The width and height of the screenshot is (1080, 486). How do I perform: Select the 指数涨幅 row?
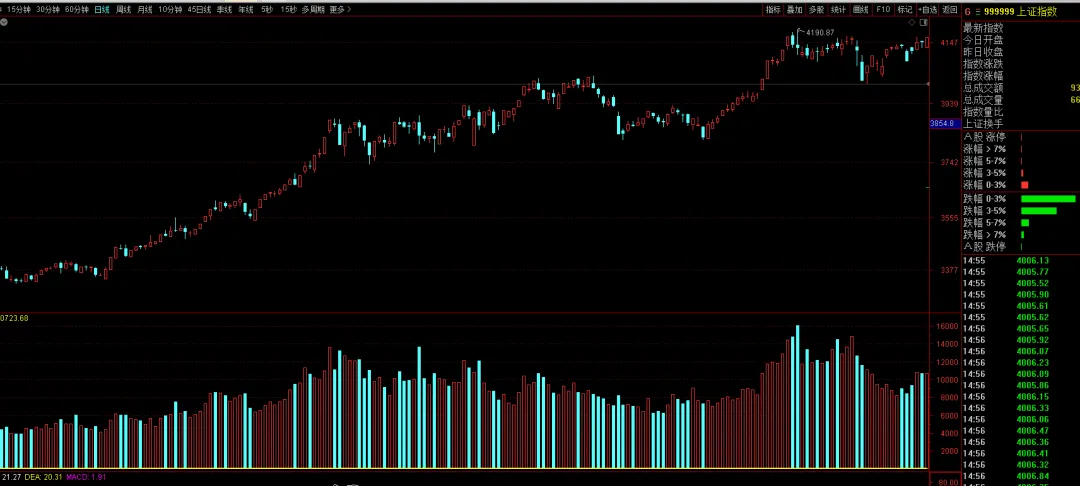coord(1020,76)
